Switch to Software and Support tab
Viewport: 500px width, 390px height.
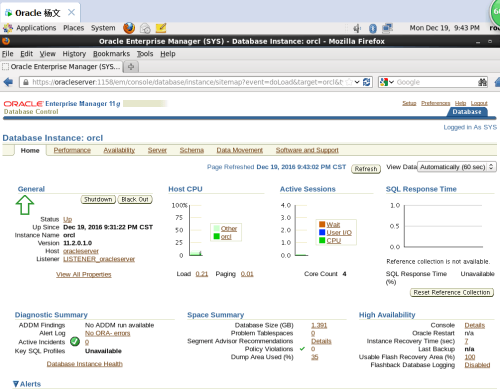pyautogui.click(x=307, y=150)
